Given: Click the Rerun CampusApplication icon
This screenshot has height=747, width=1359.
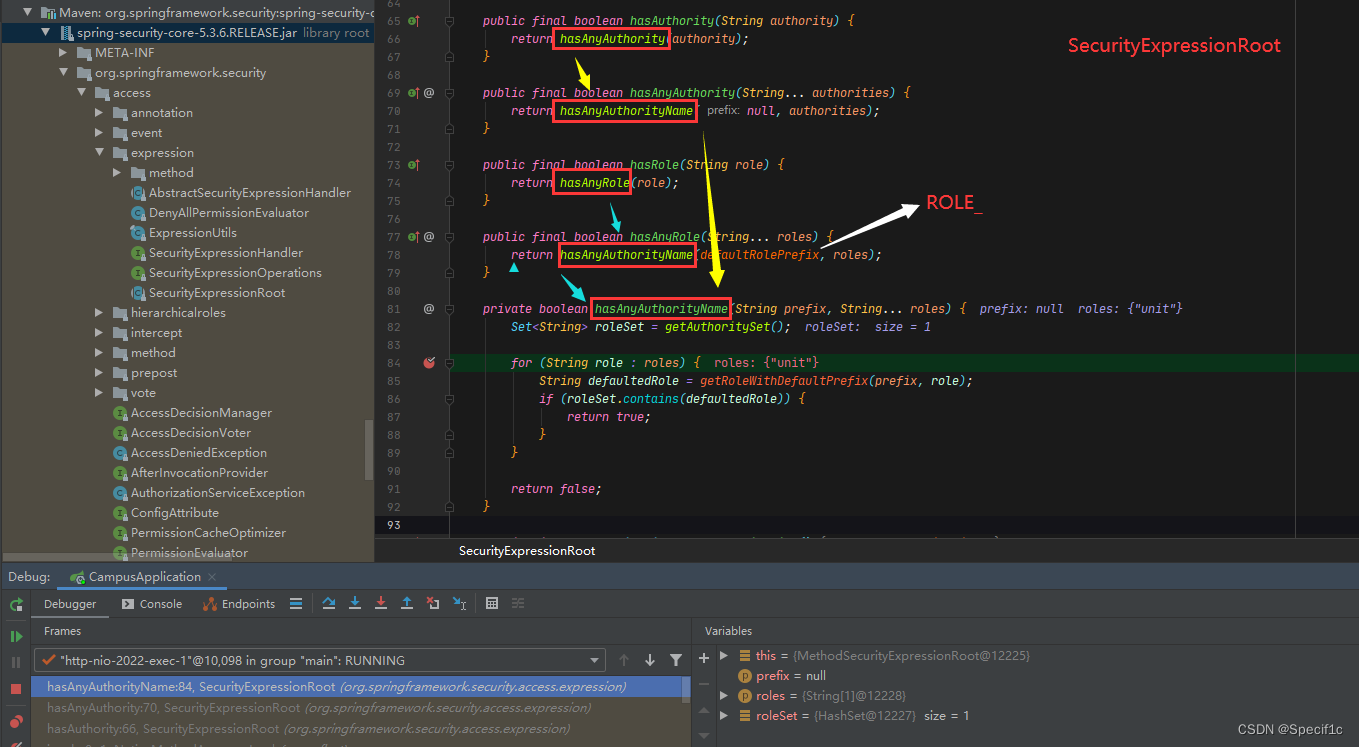Looking at the screenshot, I should pyautogui.click(x=16, y=604).
